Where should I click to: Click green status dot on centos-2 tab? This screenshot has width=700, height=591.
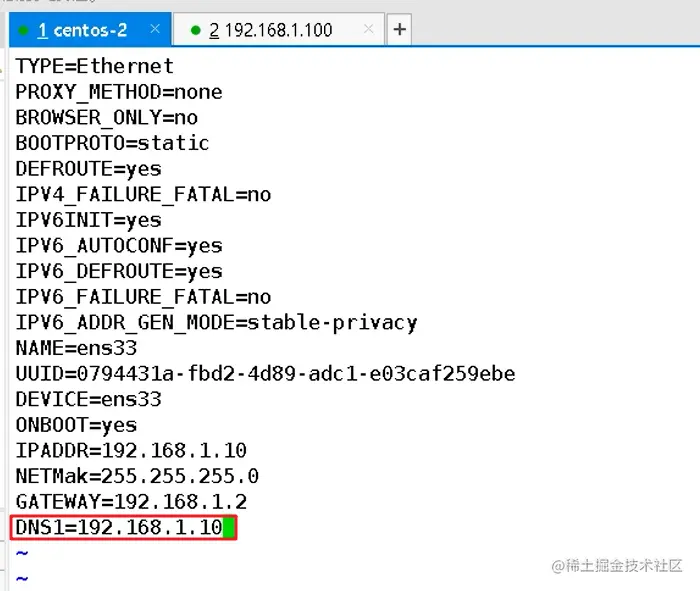coord(24,30)
